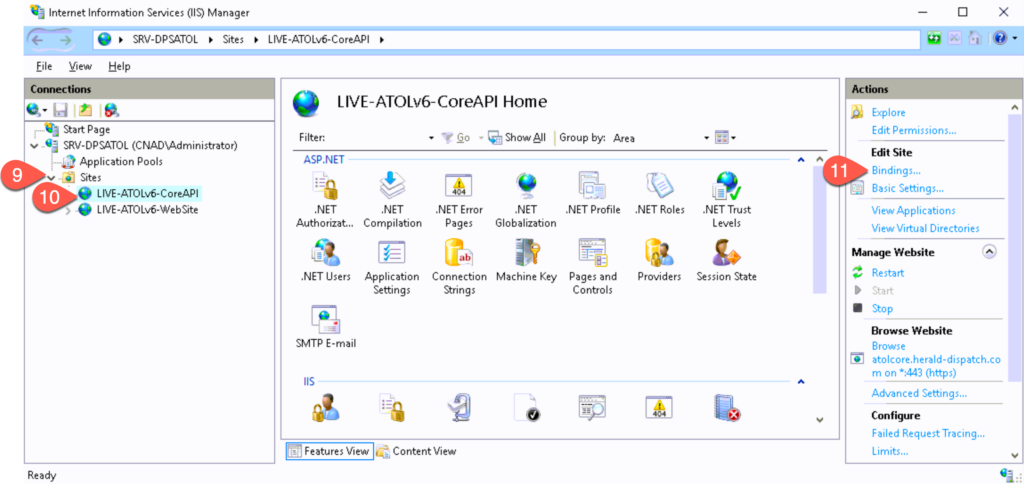Click Restart in Manage Website

(x=887, y=273)
